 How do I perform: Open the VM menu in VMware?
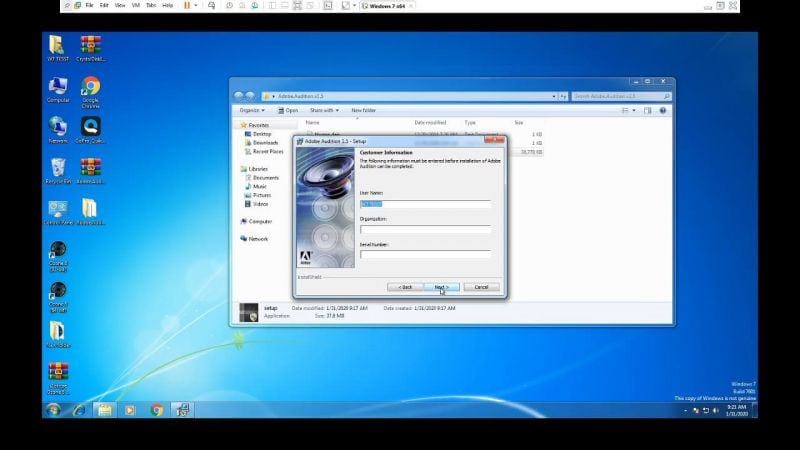tap(135, 5)
